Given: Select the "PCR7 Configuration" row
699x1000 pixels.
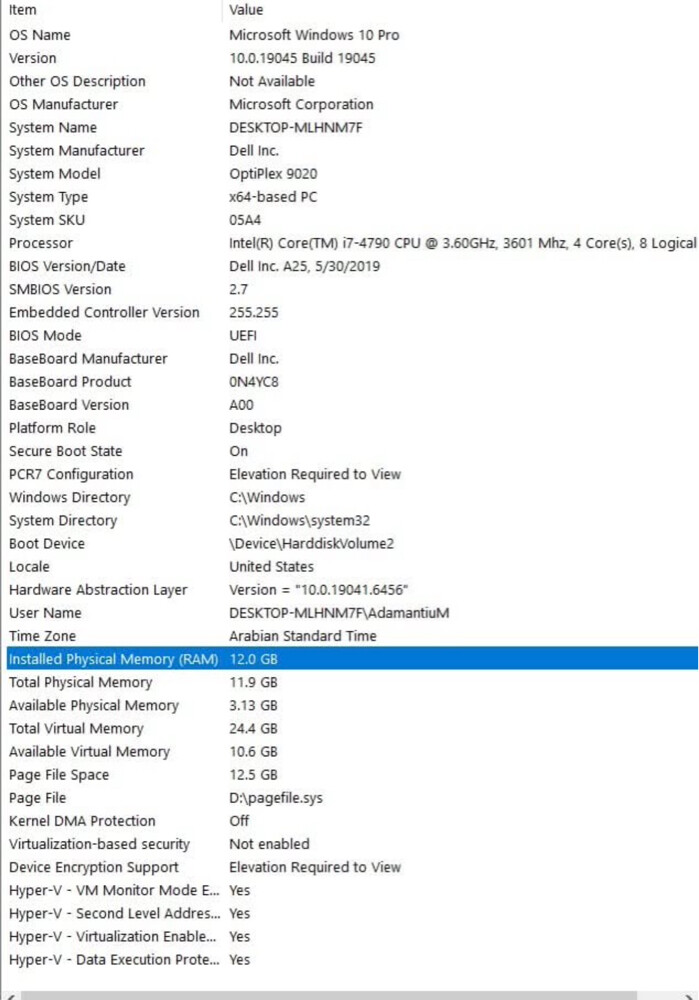Looking at the screenshot, I should (x=352, y=474).
